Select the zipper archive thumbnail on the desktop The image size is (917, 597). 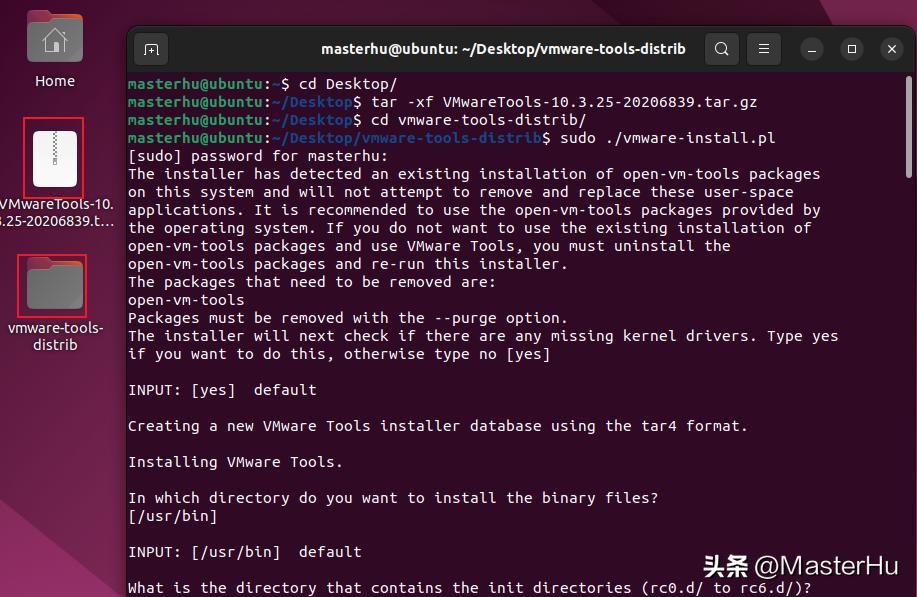coord(53,157)
